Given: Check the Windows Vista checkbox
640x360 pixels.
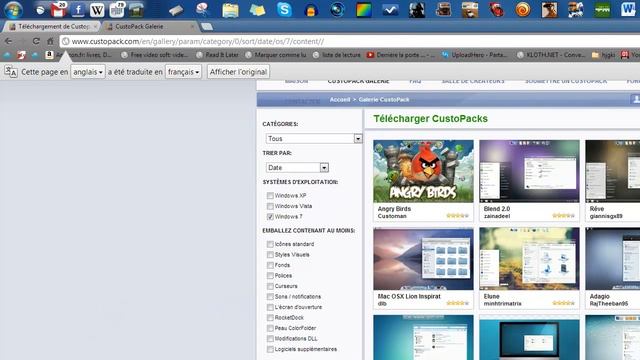Looking at the screenshot, I should tap(270, 206).
